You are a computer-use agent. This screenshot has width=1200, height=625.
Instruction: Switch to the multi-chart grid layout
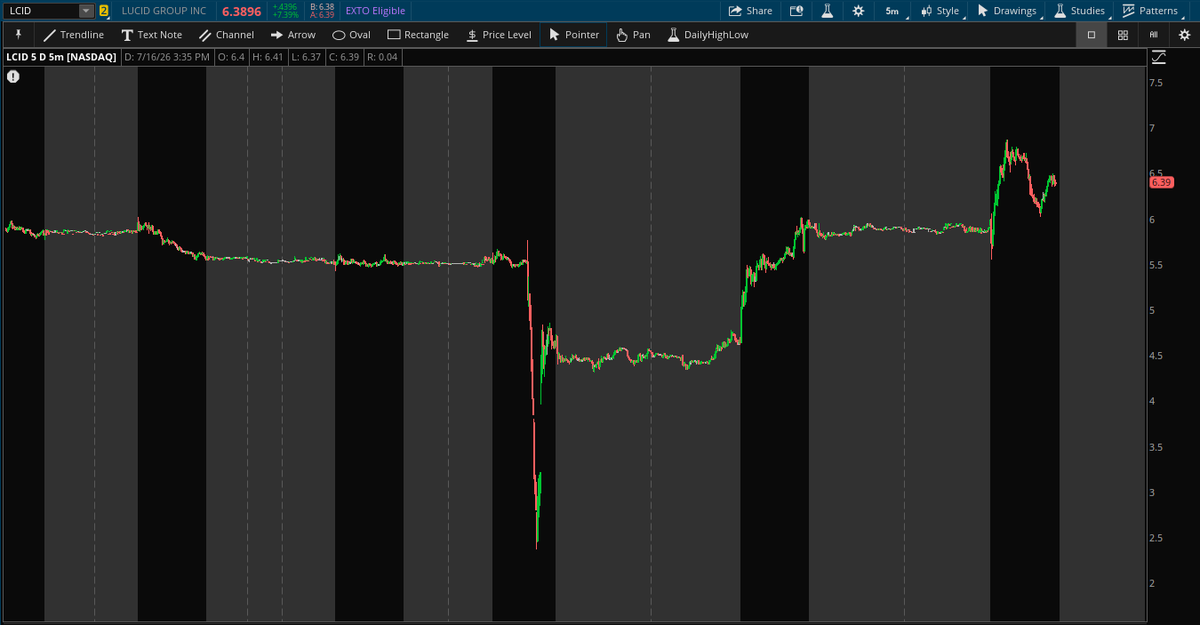tap(1123, 34)
